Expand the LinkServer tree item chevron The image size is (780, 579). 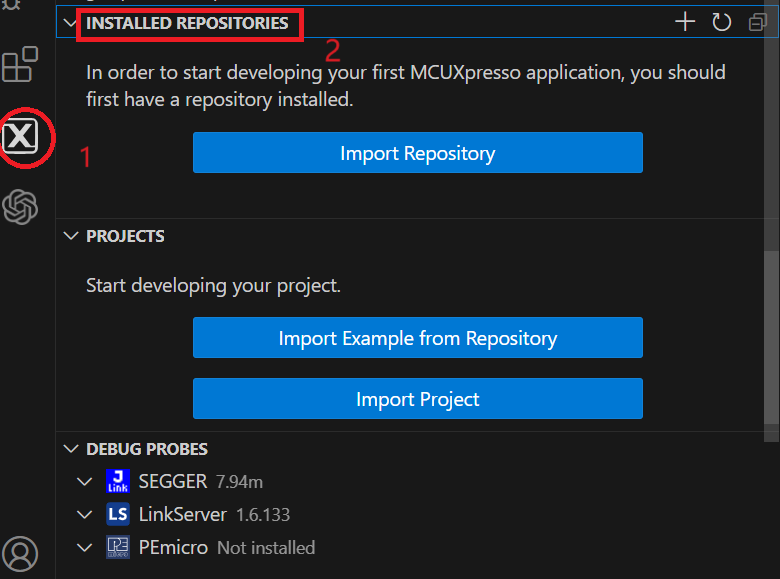[x=84, y=515]
